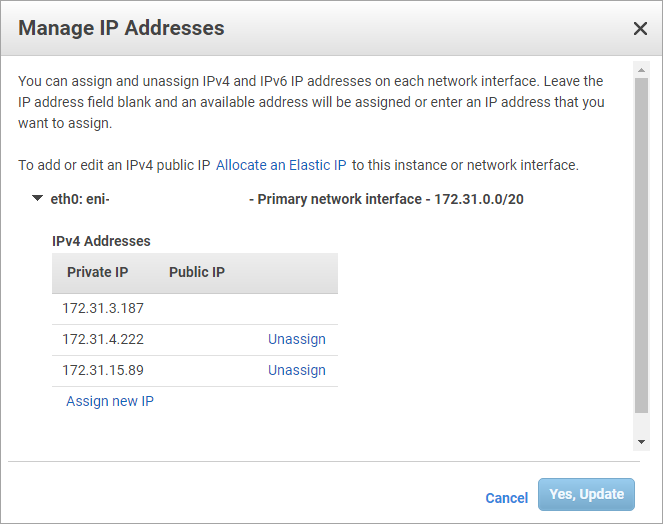The height and width of the screenshot is (524, 663).
Task: Click the scrollbar up arrow
Action: 642,69
